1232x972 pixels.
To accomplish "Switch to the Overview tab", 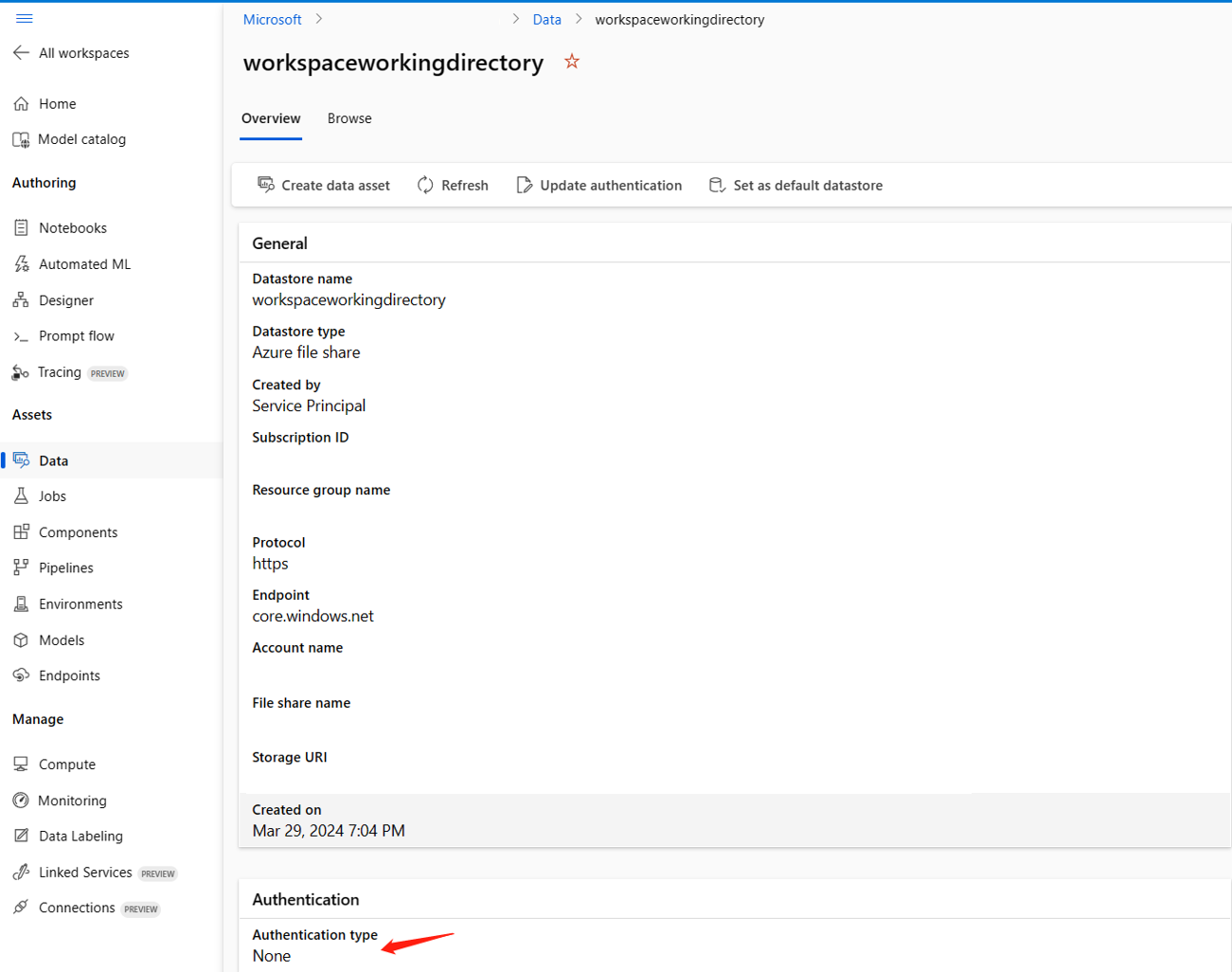I will point(271,118).
